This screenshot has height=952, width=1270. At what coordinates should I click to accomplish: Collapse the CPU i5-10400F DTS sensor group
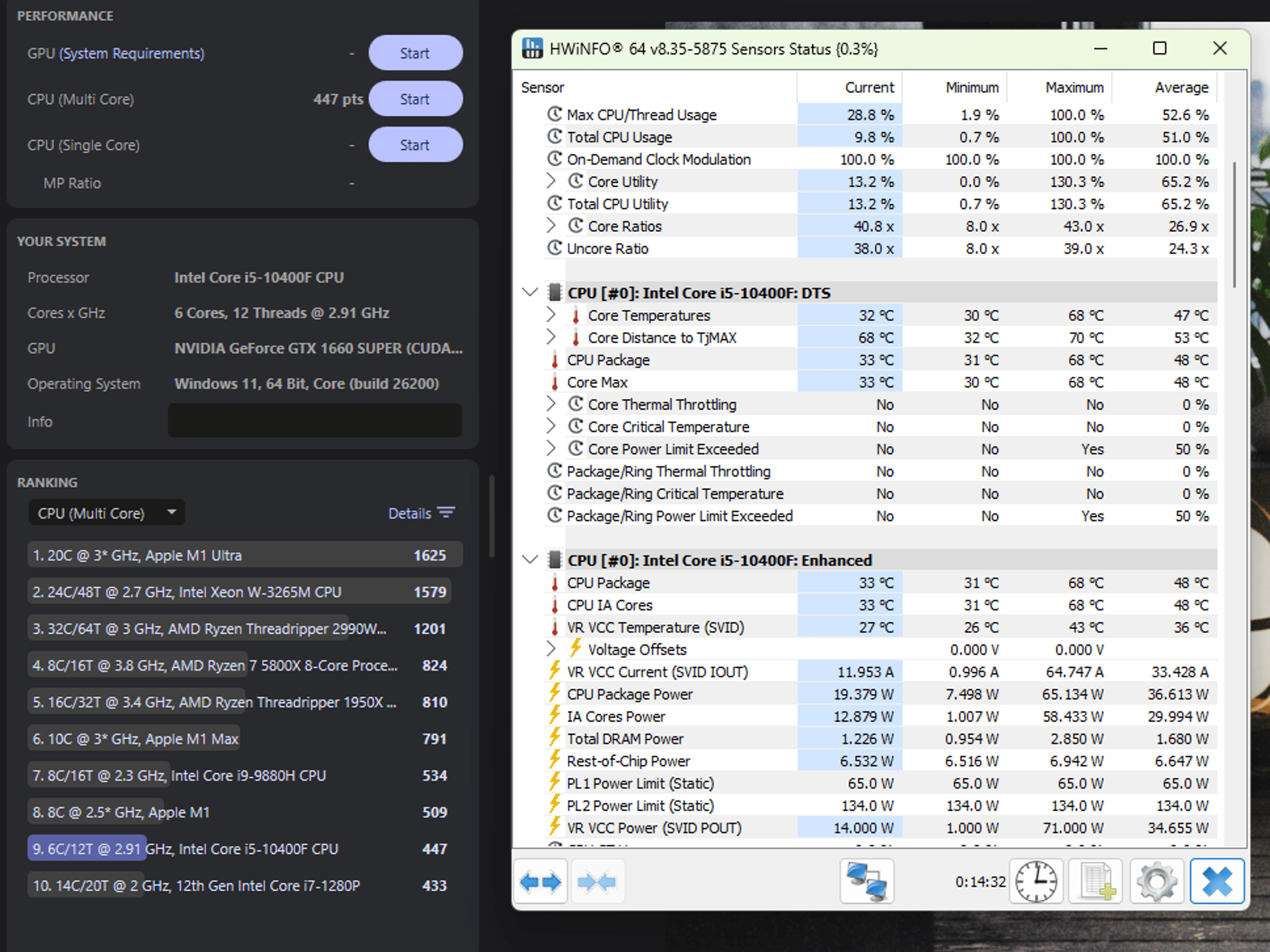click(x=530, y=293)
